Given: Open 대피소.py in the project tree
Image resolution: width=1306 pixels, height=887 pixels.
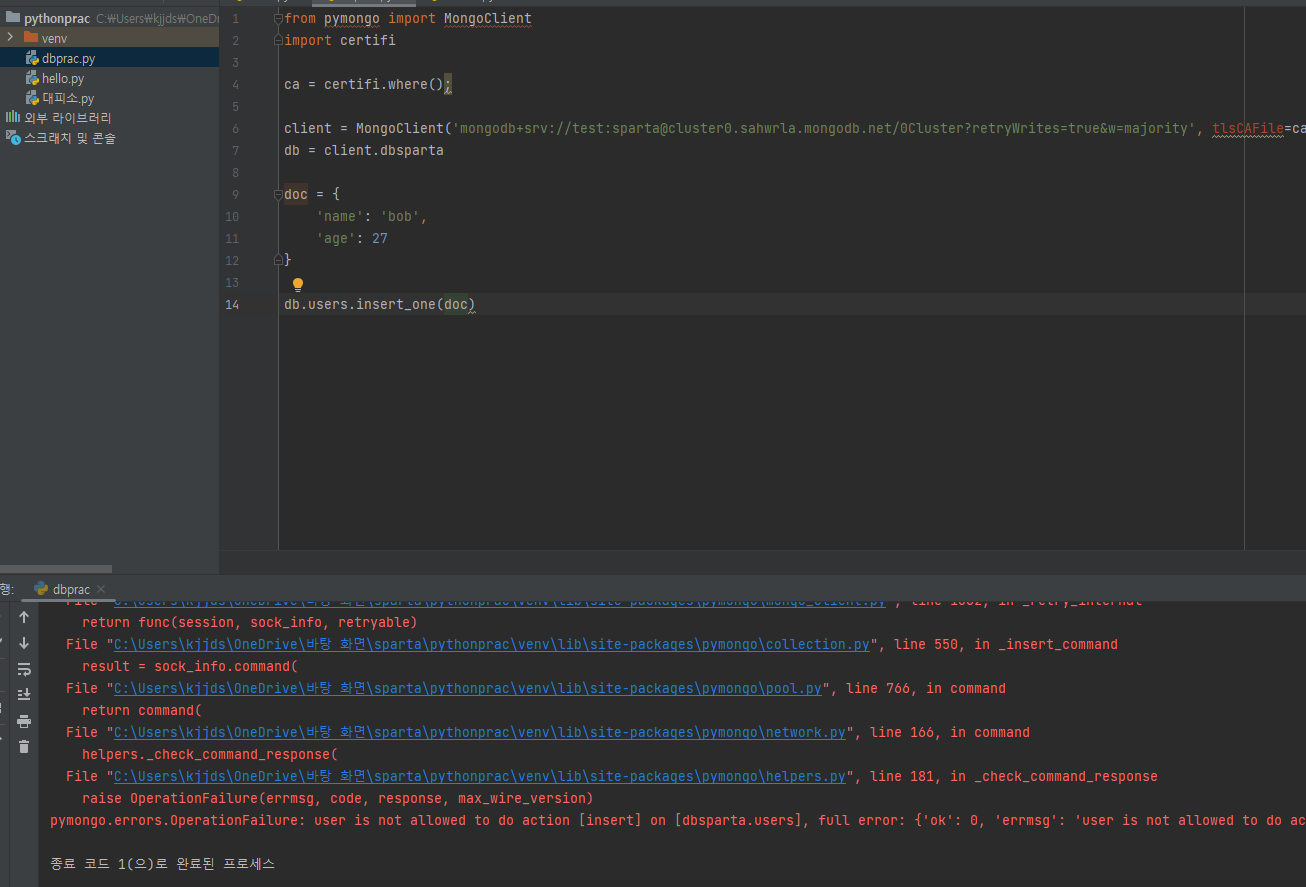Looking at the screenshot, I should click(67, 98).
